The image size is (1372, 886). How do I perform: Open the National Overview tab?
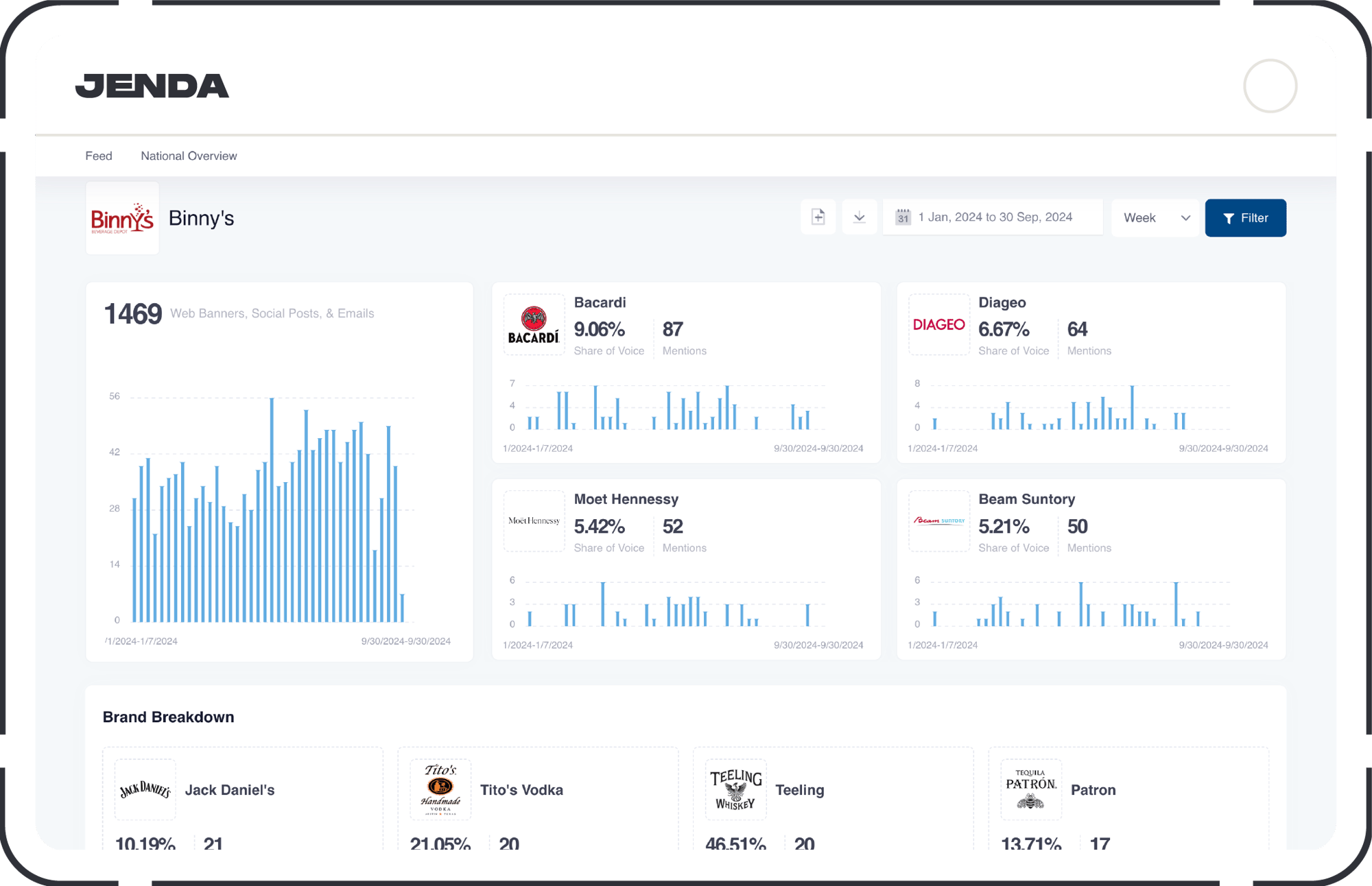click(189, 156)
